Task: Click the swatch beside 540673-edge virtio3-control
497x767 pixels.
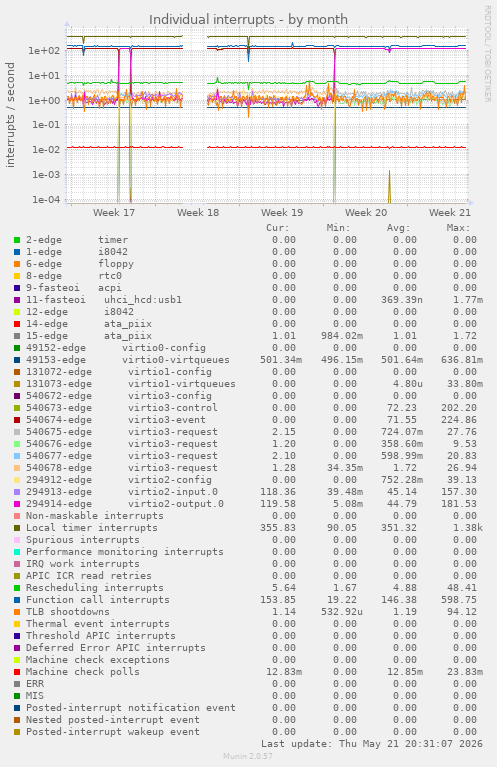Action: (x=17, y=408)
